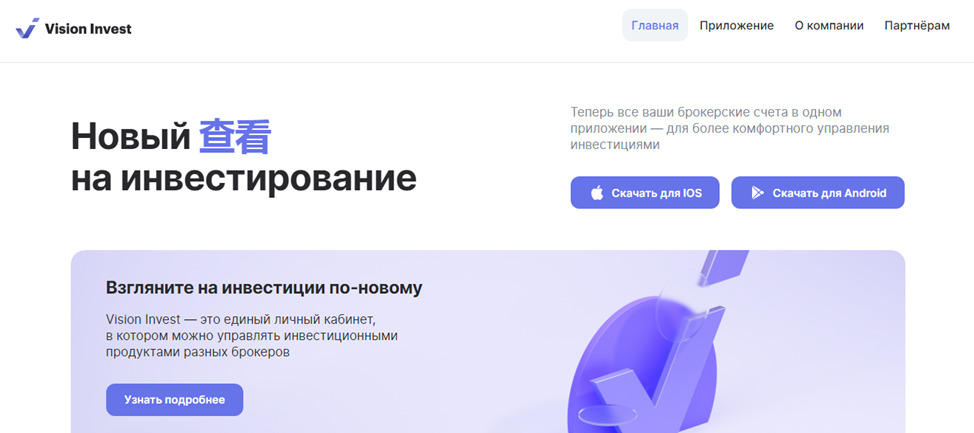Go to the Приложение menu item

tap(736, 25)
